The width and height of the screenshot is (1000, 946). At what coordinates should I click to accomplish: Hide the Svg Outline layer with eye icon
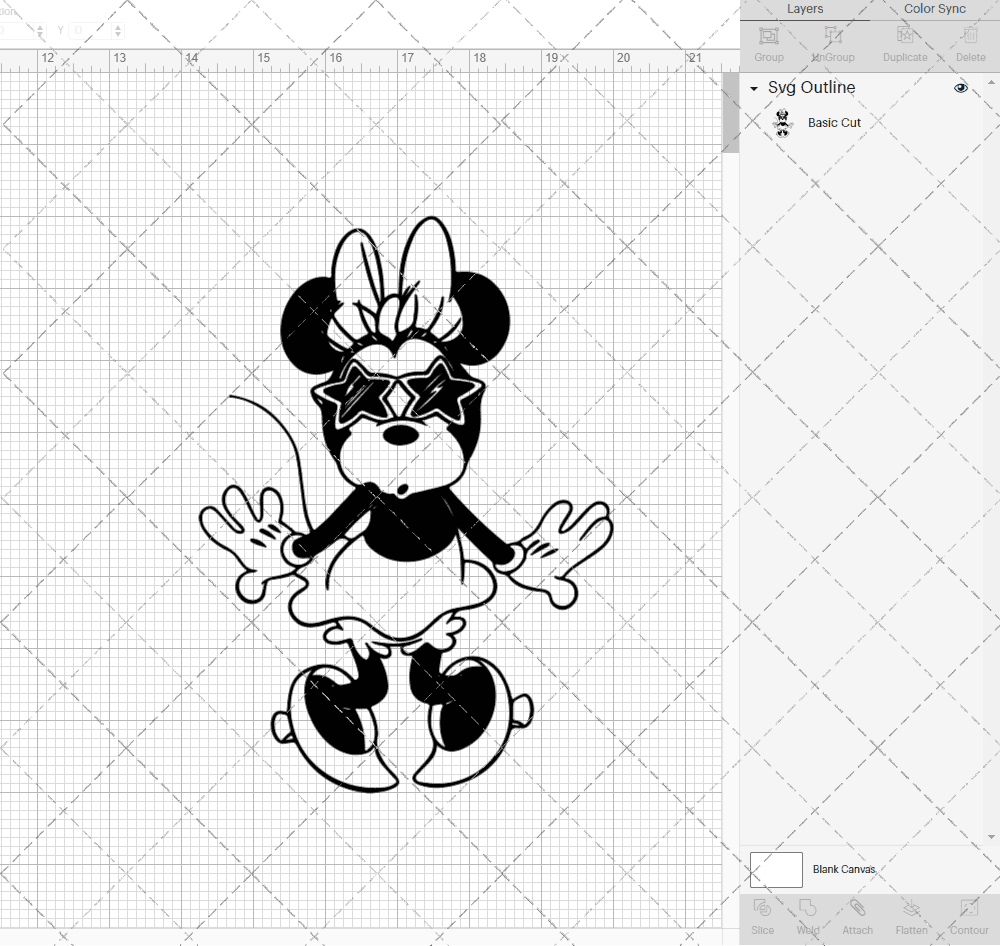(x=960, y=88)
